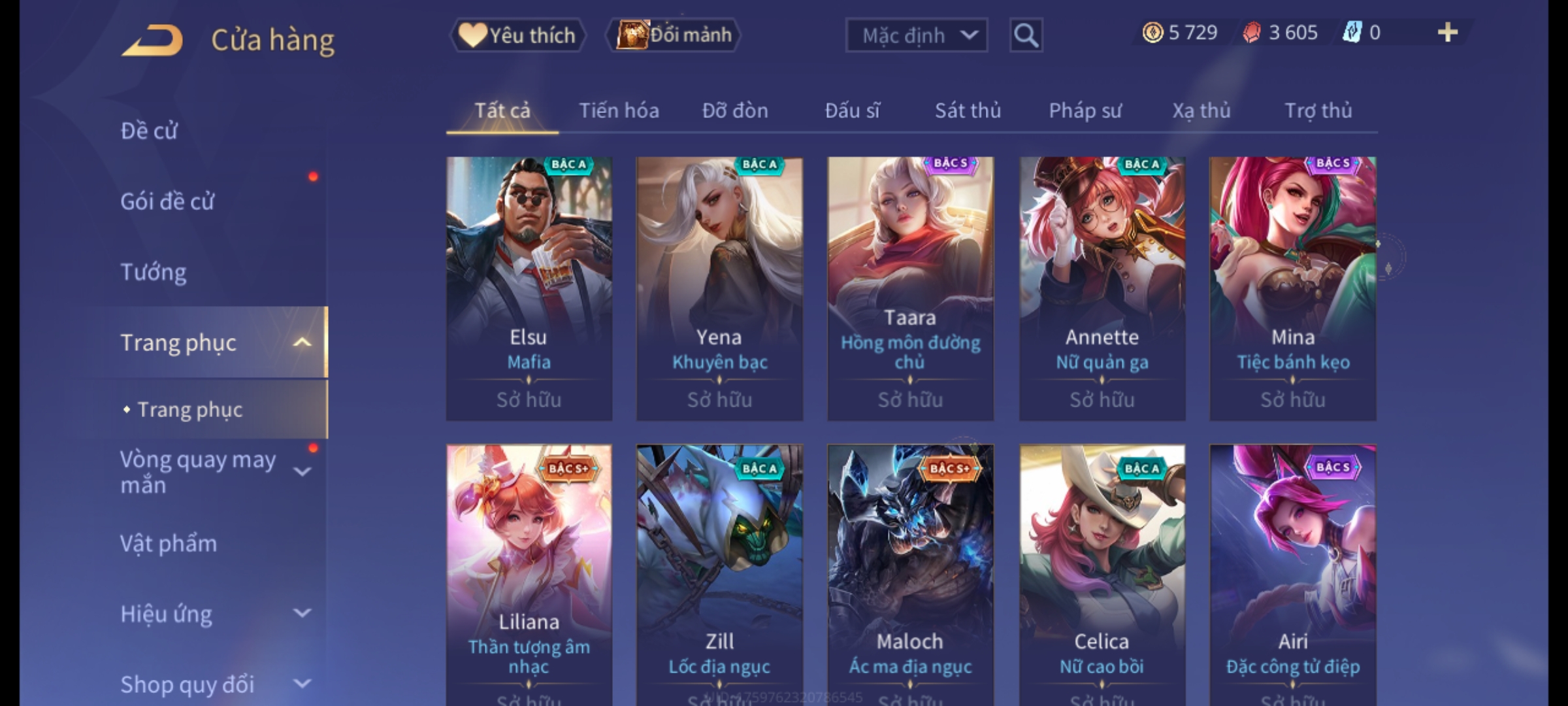This screenshot has width=1568, height=706.
Task: Click the back arrow icon beside Cửa hàng
Action: 152,41
